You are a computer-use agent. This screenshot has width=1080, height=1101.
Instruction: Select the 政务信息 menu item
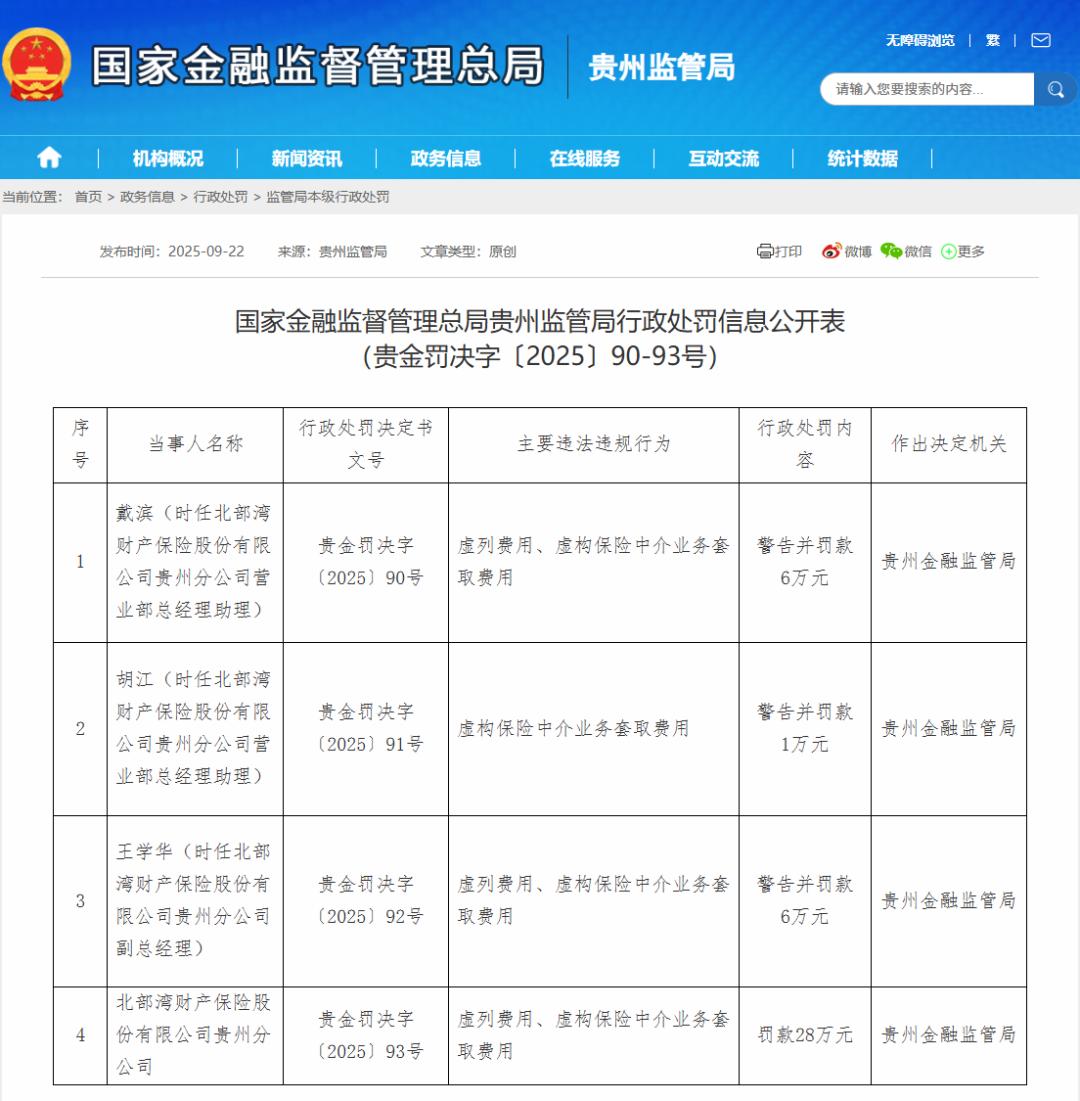445,158
